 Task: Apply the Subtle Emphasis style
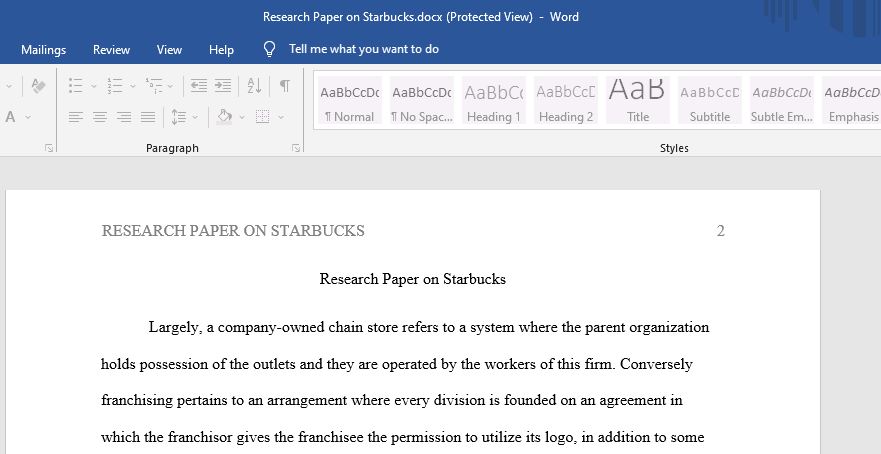pyautogui.click(x=782, y=101)
